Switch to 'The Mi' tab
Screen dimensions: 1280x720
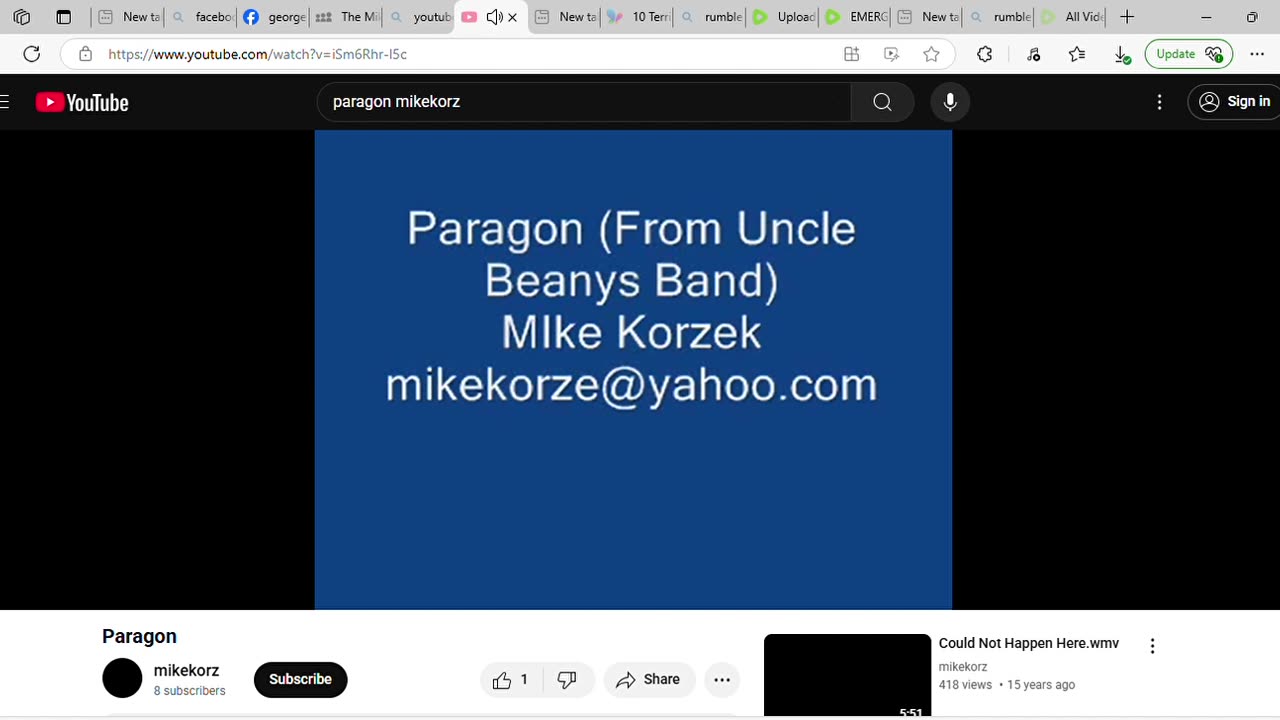click(x=346, y=17)
